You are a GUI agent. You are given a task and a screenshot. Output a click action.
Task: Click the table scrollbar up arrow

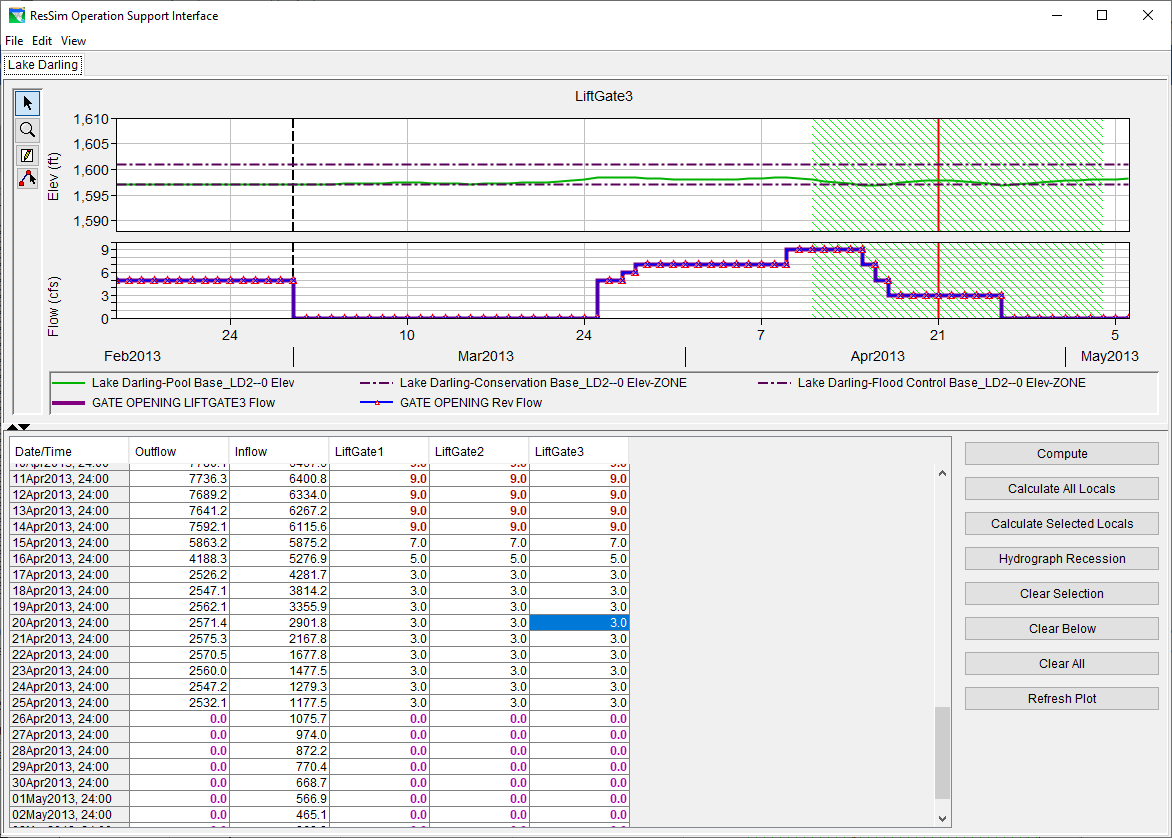click(x=942, y=473)
